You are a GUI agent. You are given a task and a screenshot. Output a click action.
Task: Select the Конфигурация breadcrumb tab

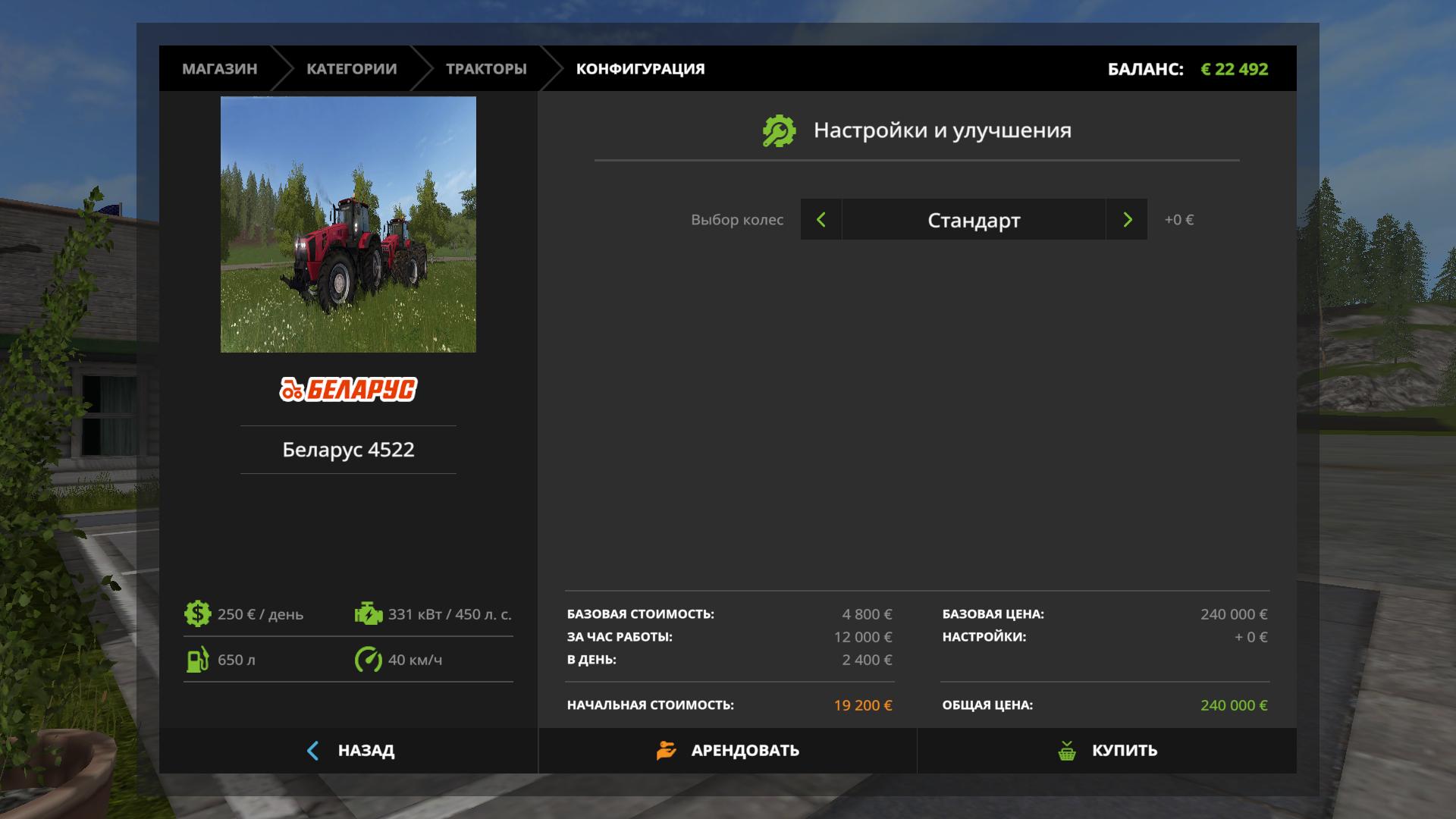(640, 69)
